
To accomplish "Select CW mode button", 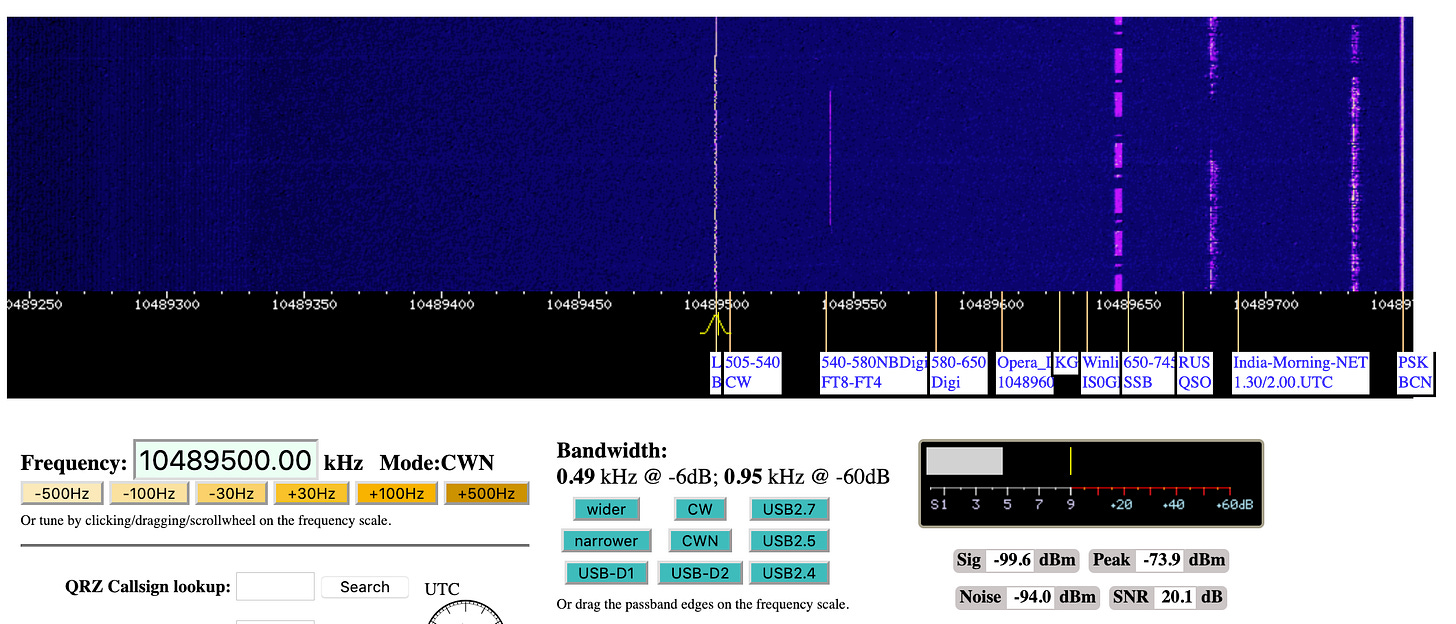I will pyautogui.click(x=700, y=509).
